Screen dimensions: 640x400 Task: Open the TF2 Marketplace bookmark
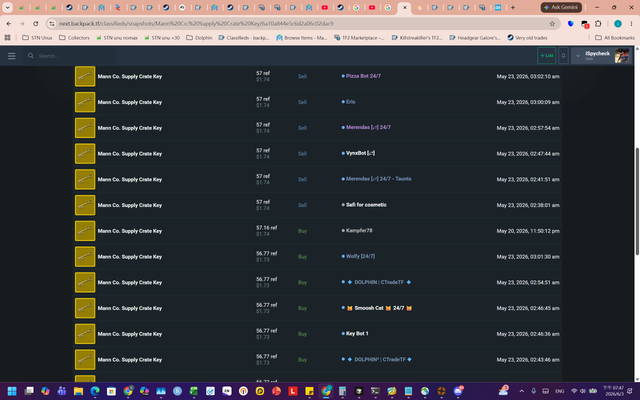359,38
